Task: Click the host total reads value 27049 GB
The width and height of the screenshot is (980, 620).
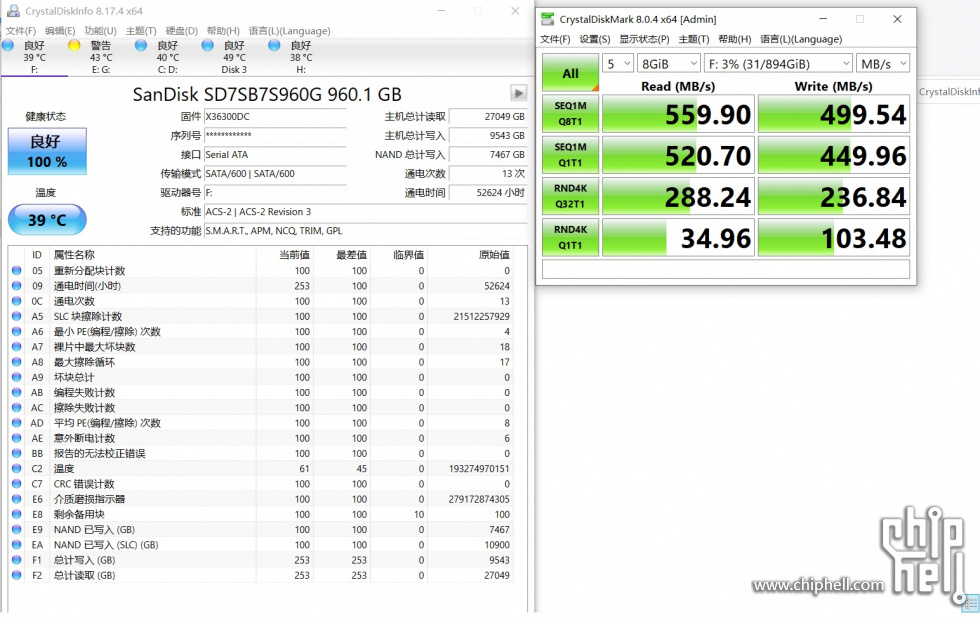Action: coord(488,116)
